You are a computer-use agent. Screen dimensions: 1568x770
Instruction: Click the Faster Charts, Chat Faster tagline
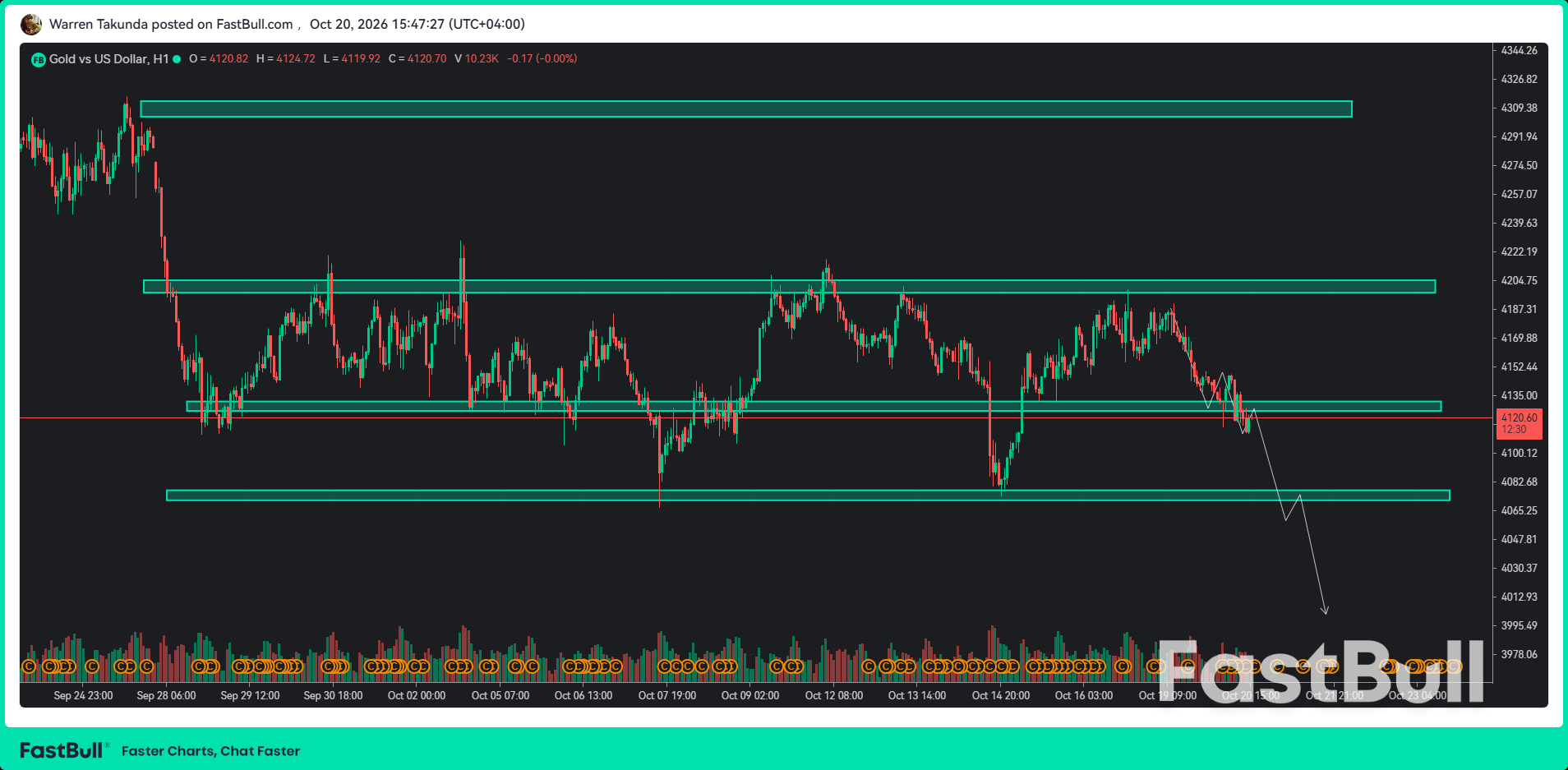[210, 751]
